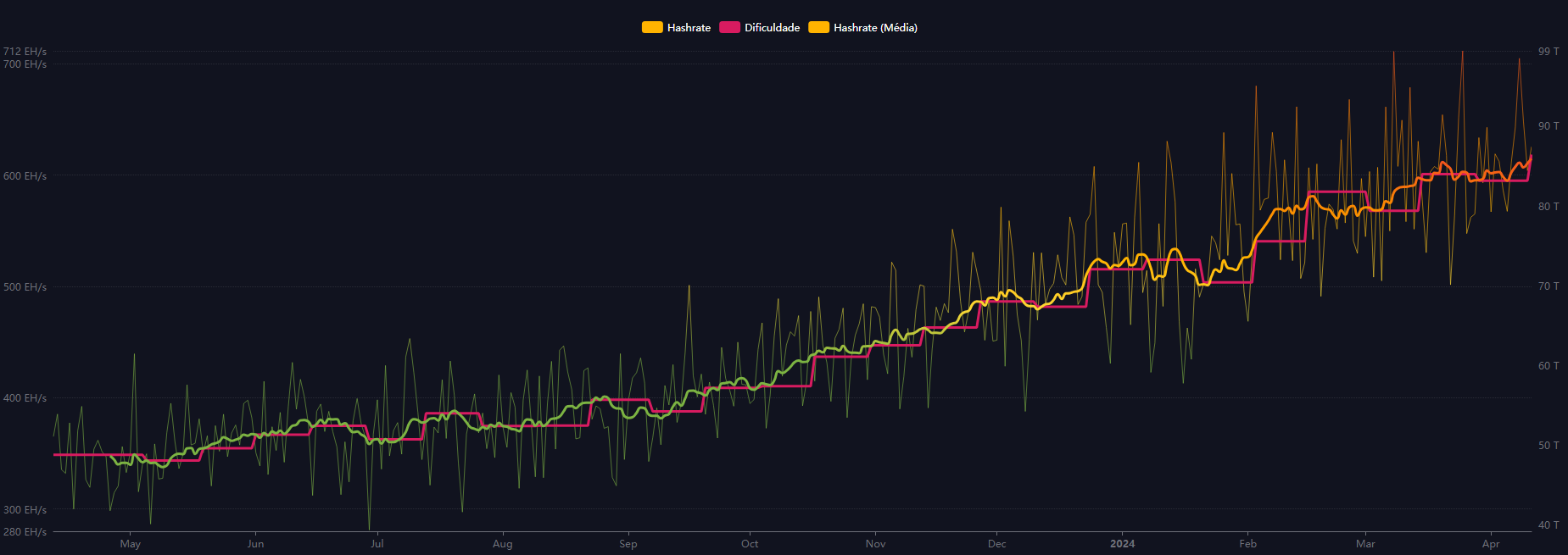
Task: Click the 500 EH/s left axis label
Action: tap(25, 287)
